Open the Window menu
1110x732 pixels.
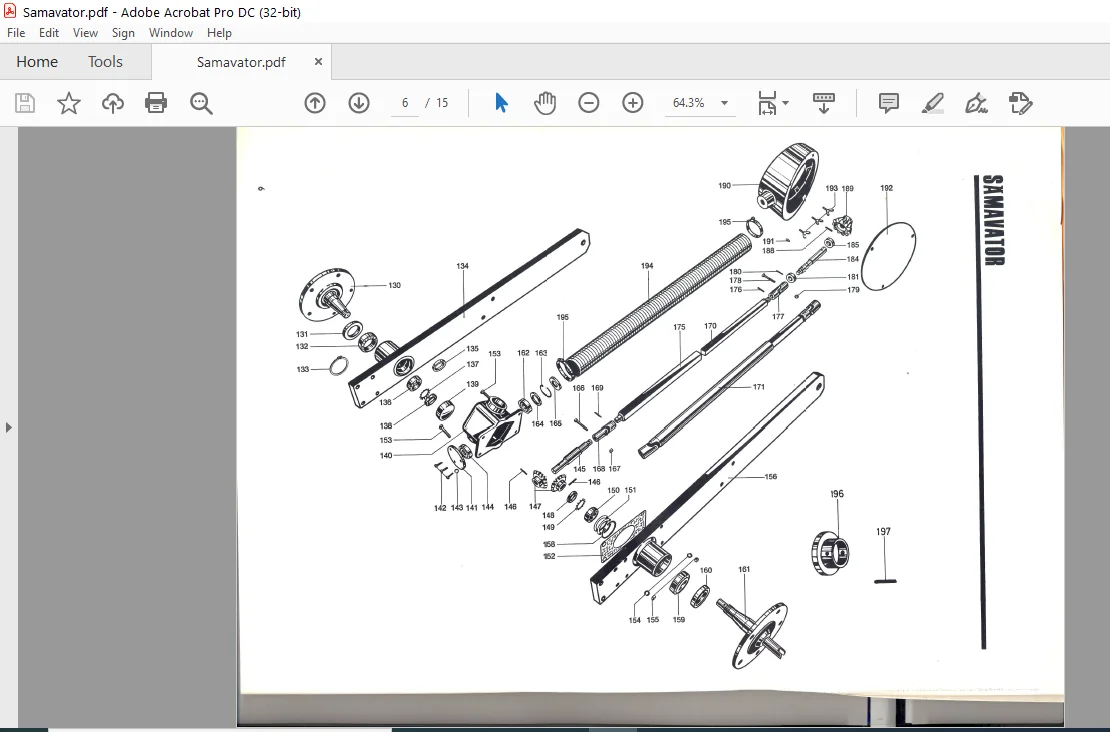171,33
